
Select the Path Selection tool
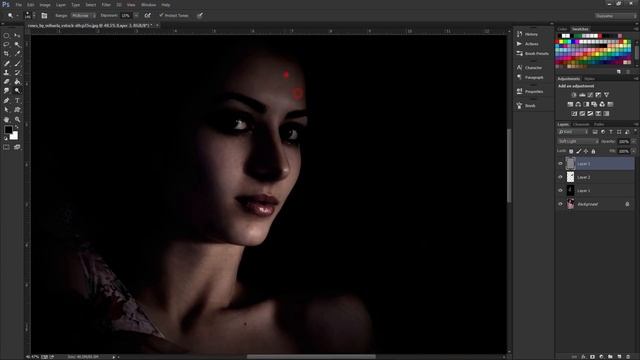point(7,110)
